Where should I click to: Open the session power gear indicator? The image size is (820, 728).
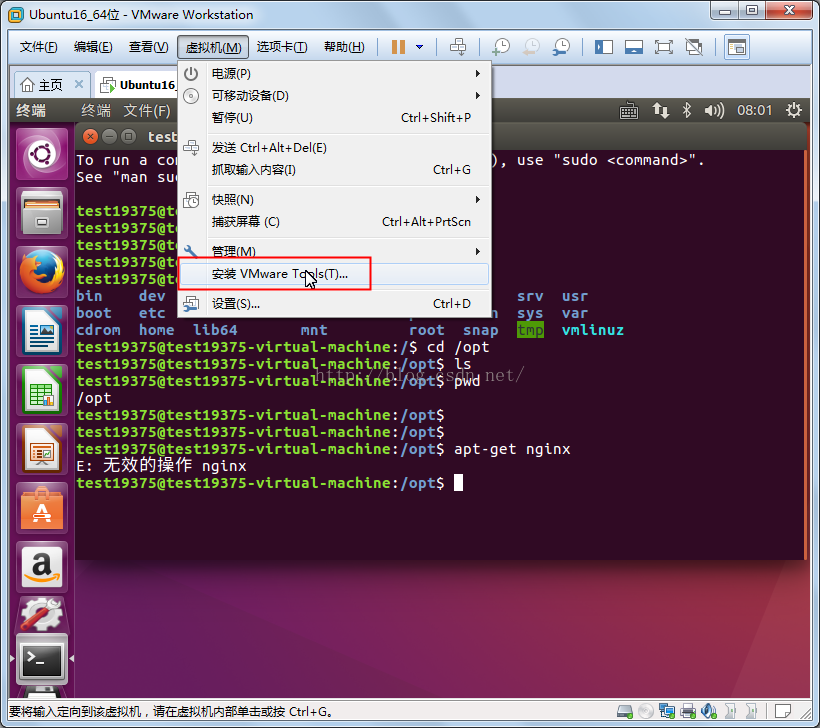794,110
